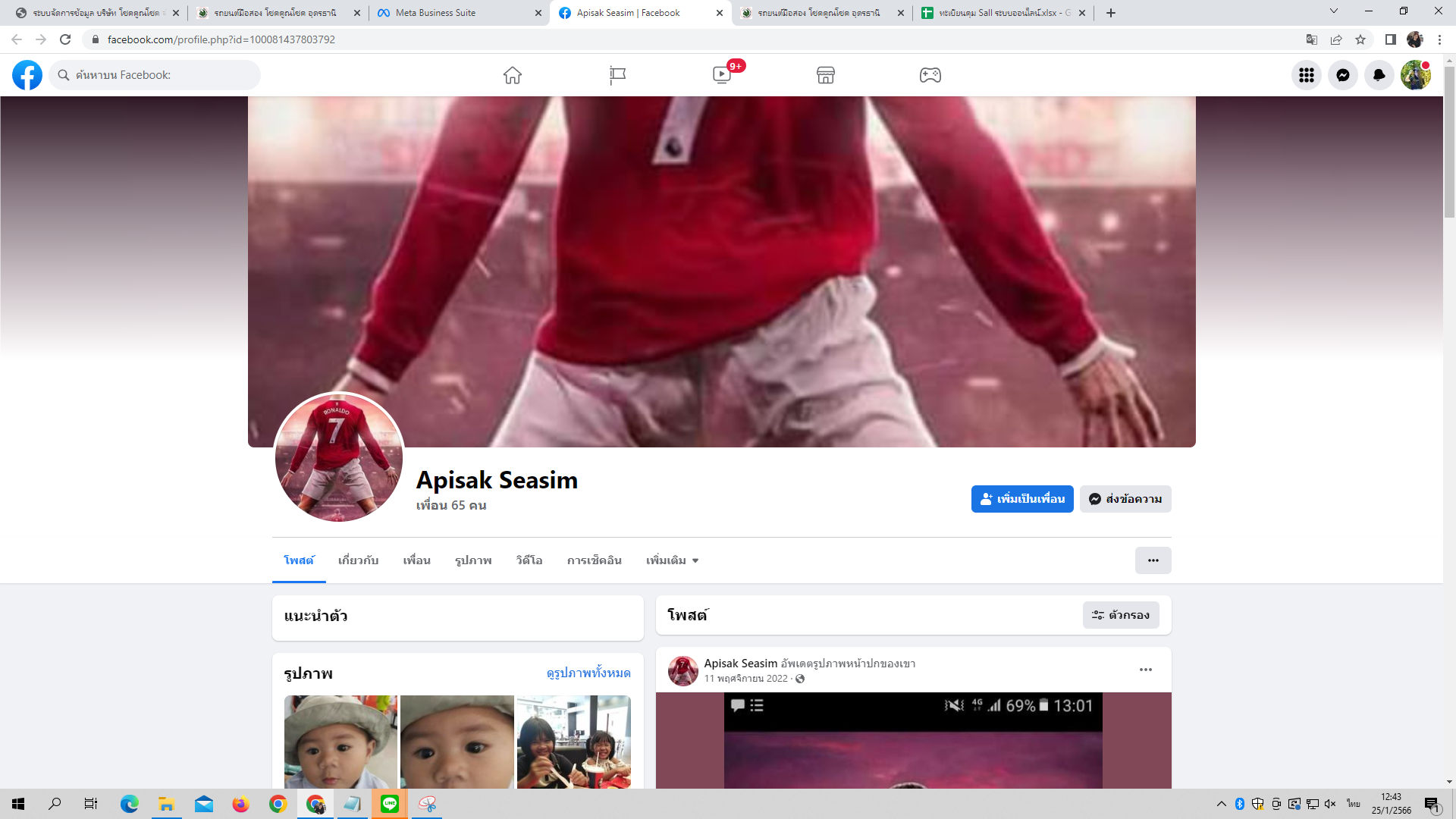Open Facebook Watch video icon
1456x819 pixels.
click(722, 75)
